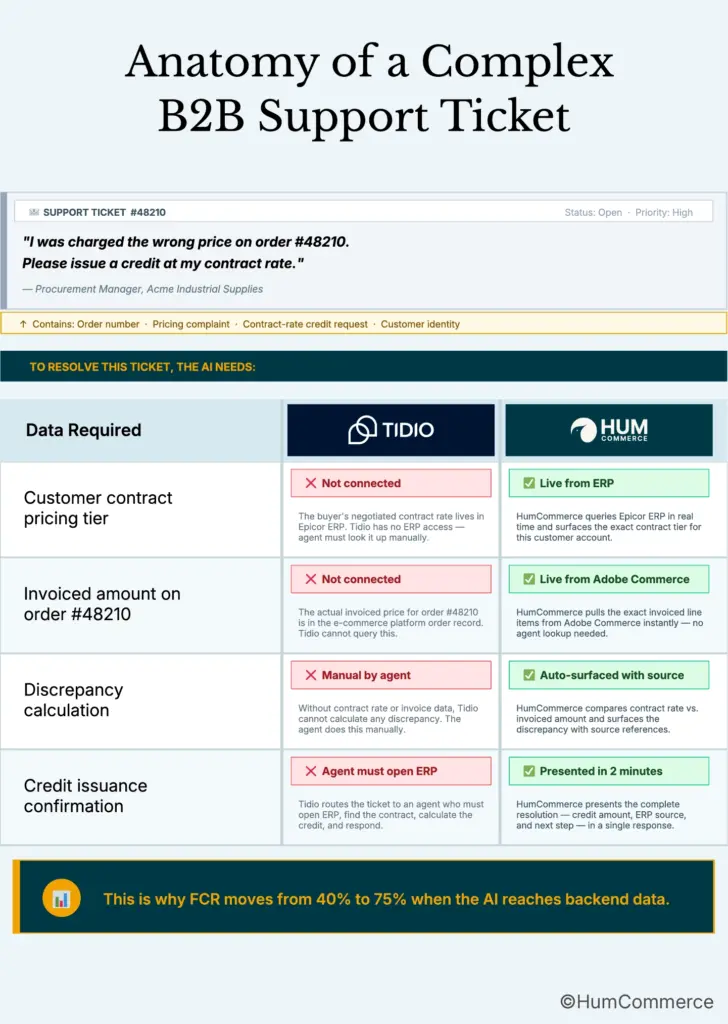Click 'Discrepancy calculation' row label
Image resolution: width=728 pixels, height=1024 pixels.
(73, 700)
